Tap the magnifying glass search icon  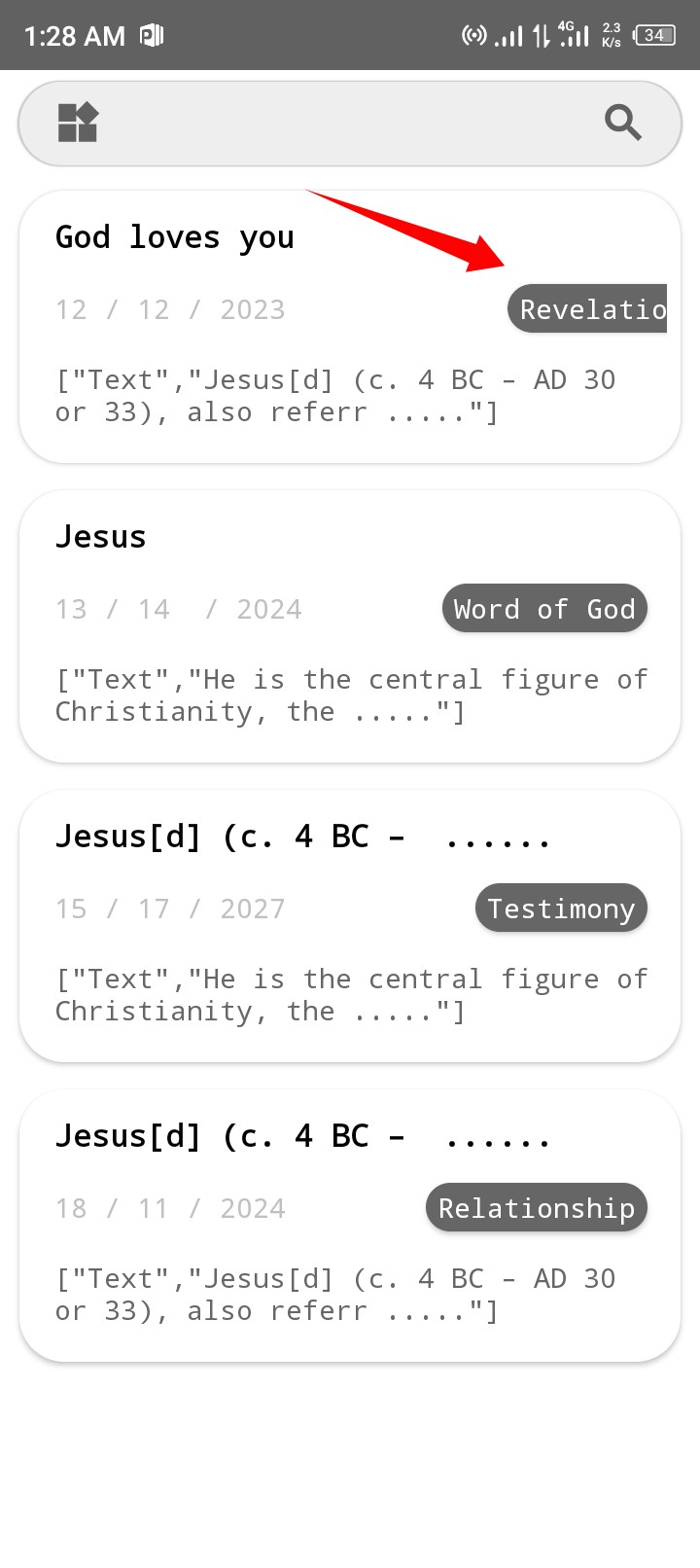pyautogui.click(x=622, y=124)
